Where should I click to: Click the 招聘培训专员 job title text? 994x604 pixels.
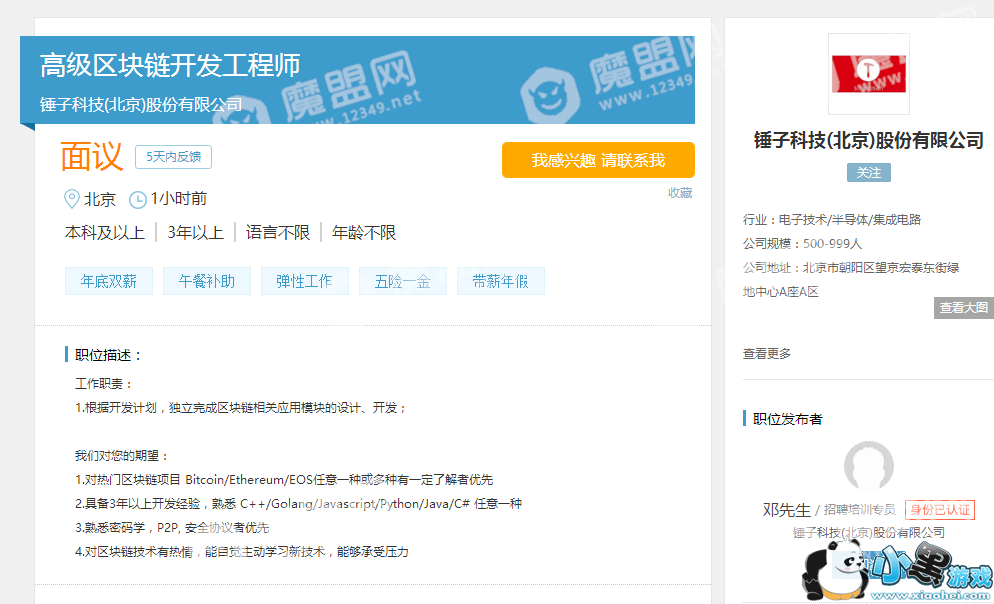click(860, 510)
